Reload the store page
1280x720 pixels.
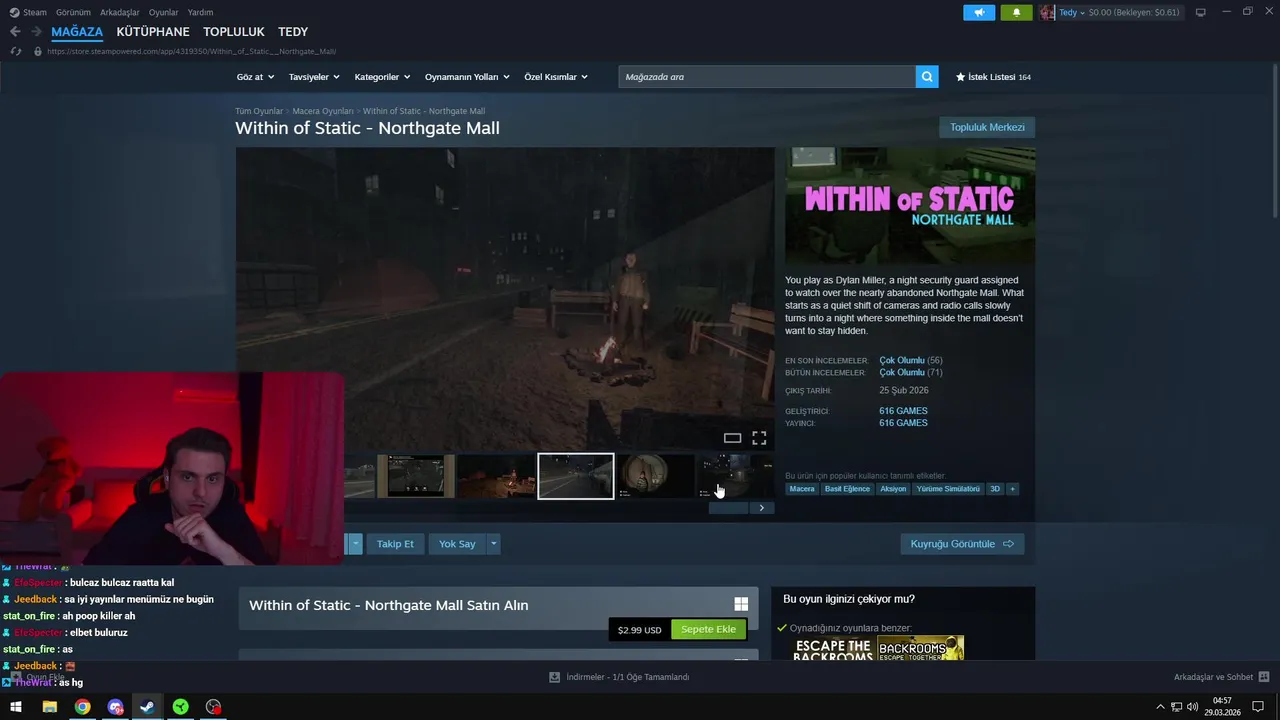[15, 51]
